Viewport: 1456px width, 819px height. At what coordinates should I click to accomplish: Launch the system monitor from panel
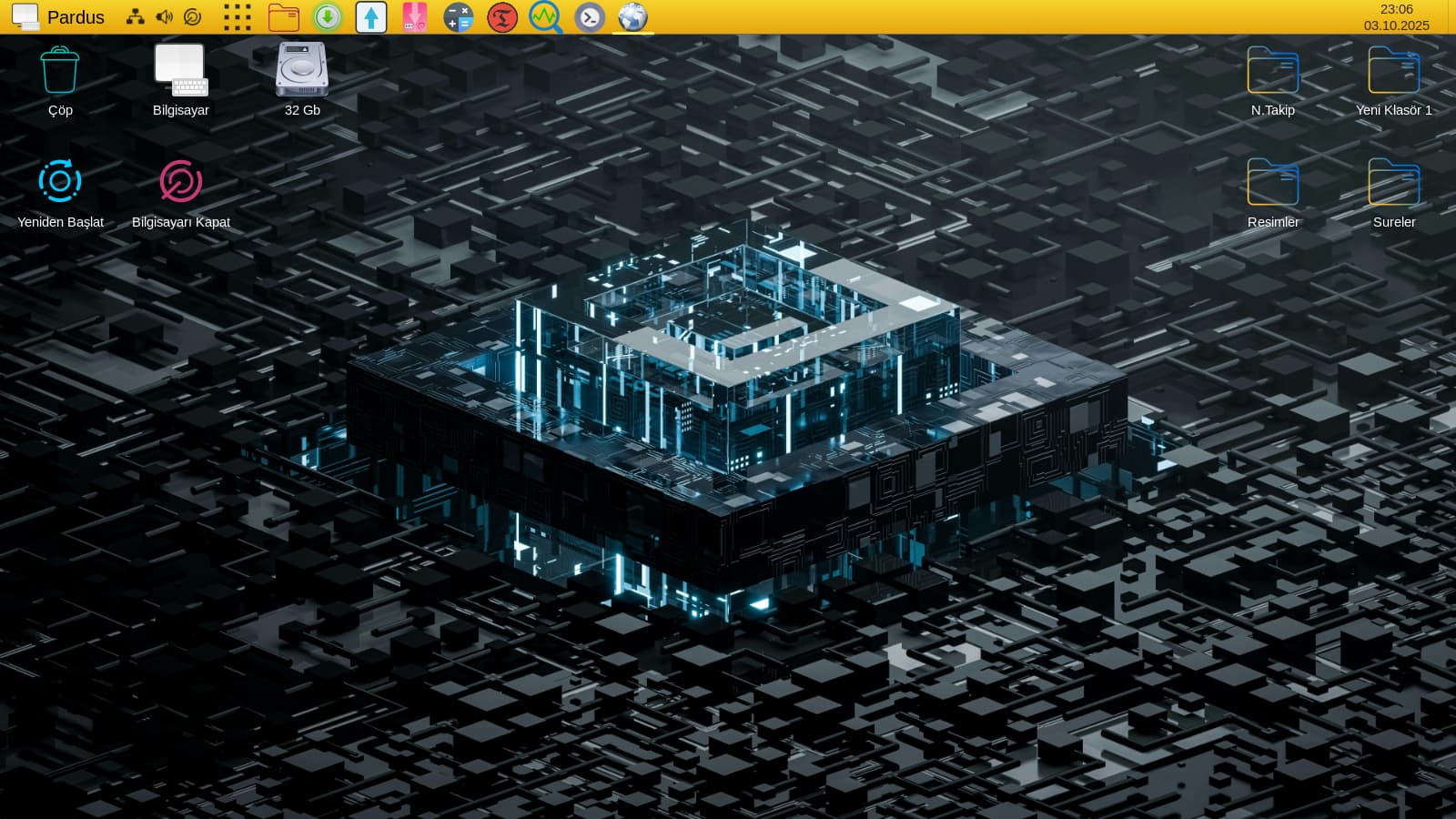[x=546, y=17]
